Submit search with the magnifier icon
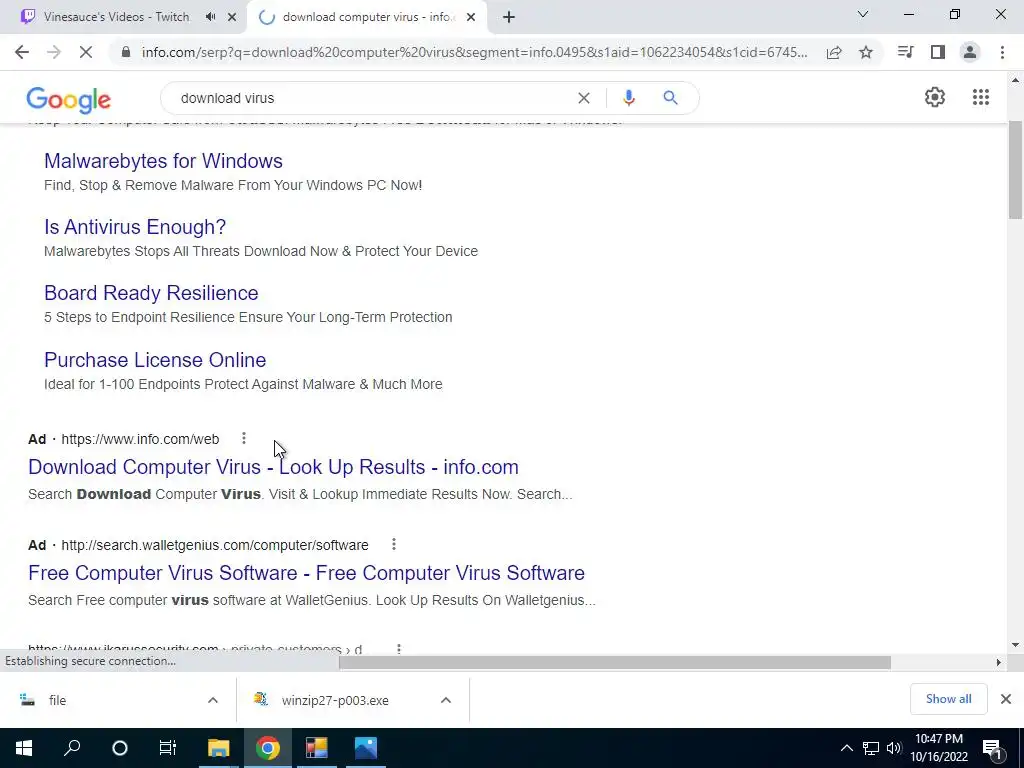This screenshot has width=1024, height=768. (x=670, y=98)
